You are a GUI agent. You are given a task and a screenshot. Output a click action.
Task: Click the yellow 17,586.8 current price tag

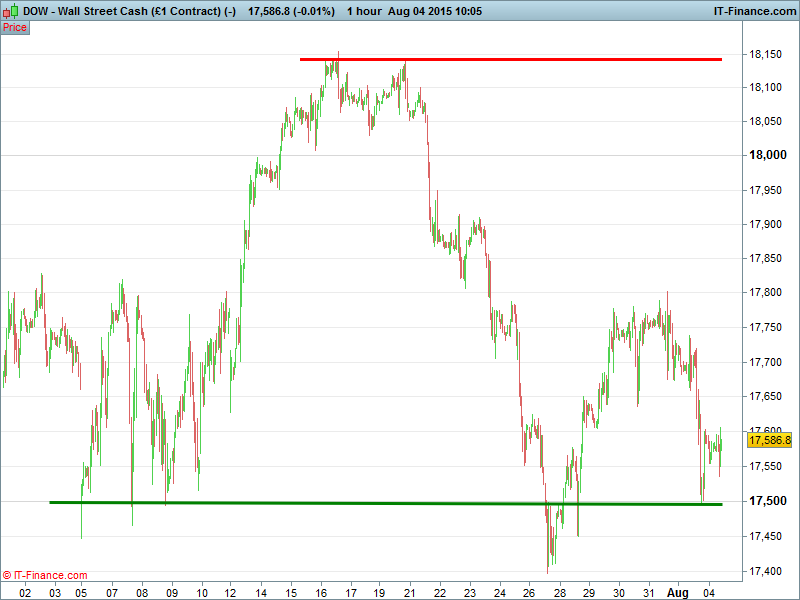tap(769, 440)
